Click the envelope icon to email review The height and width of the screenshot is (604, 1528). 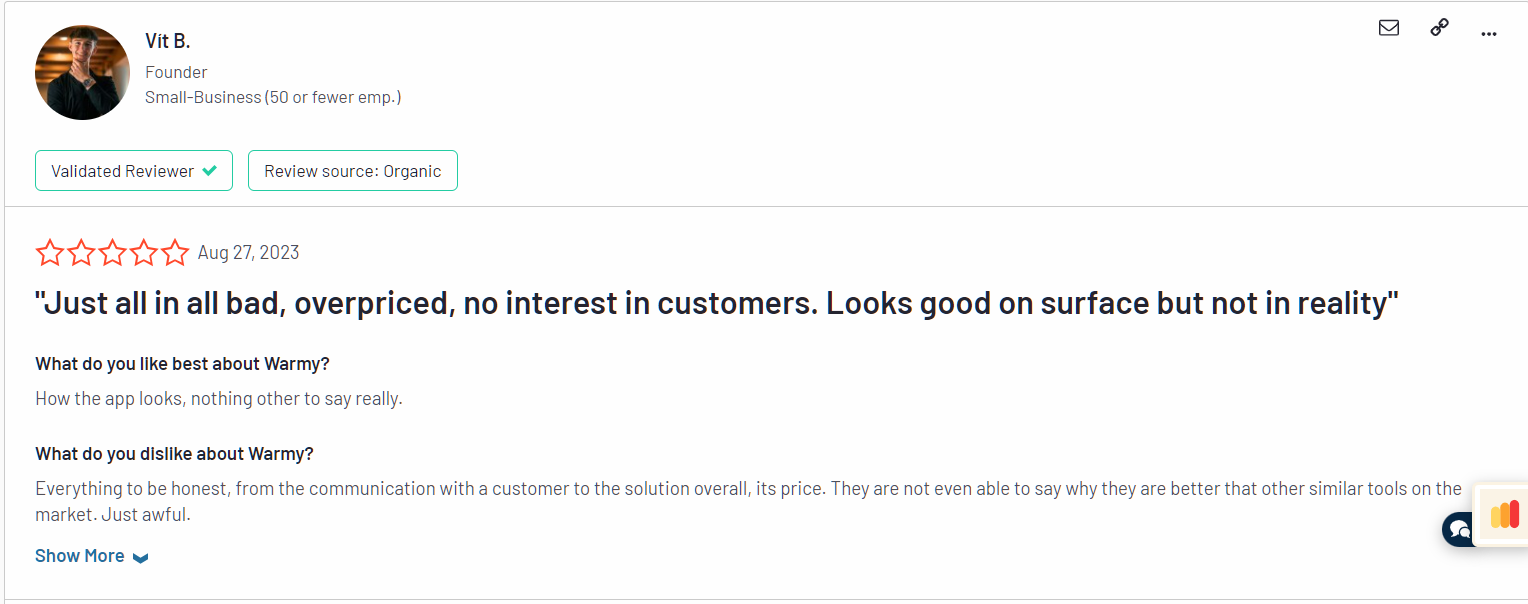tap(1389, 28)
